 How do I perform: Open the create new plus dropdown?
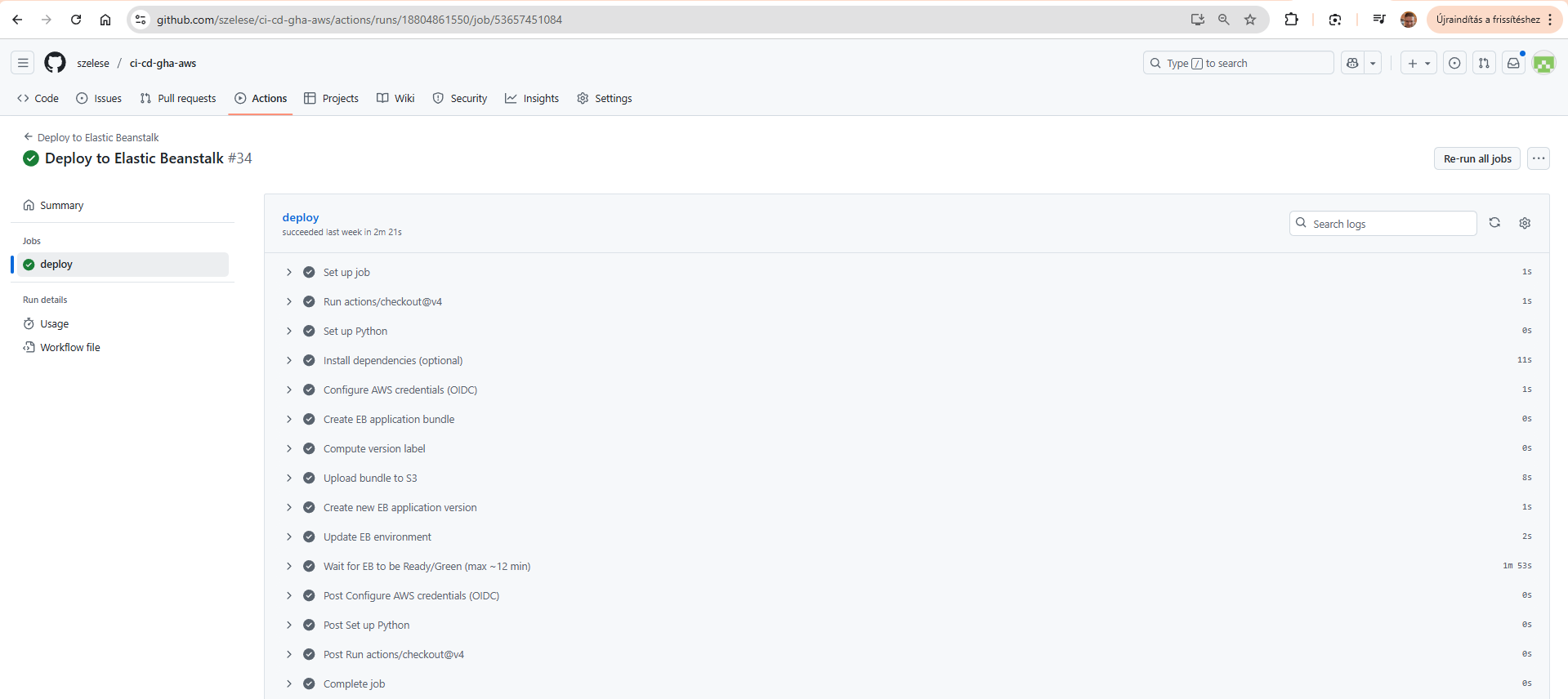[x=1418, y=63]
